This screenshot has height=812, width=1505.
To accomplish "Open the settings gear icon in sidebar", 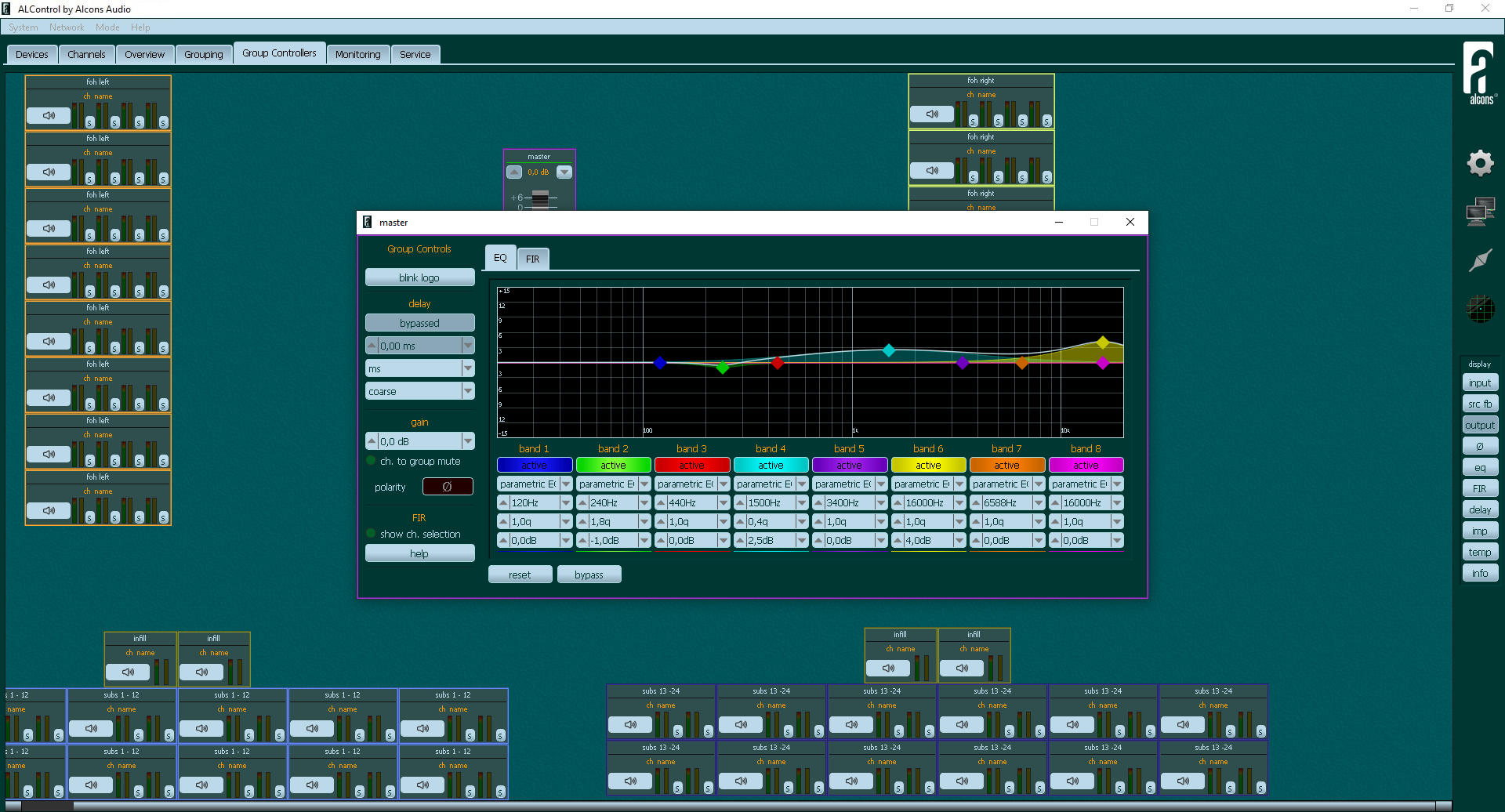I will (1480, 163).
